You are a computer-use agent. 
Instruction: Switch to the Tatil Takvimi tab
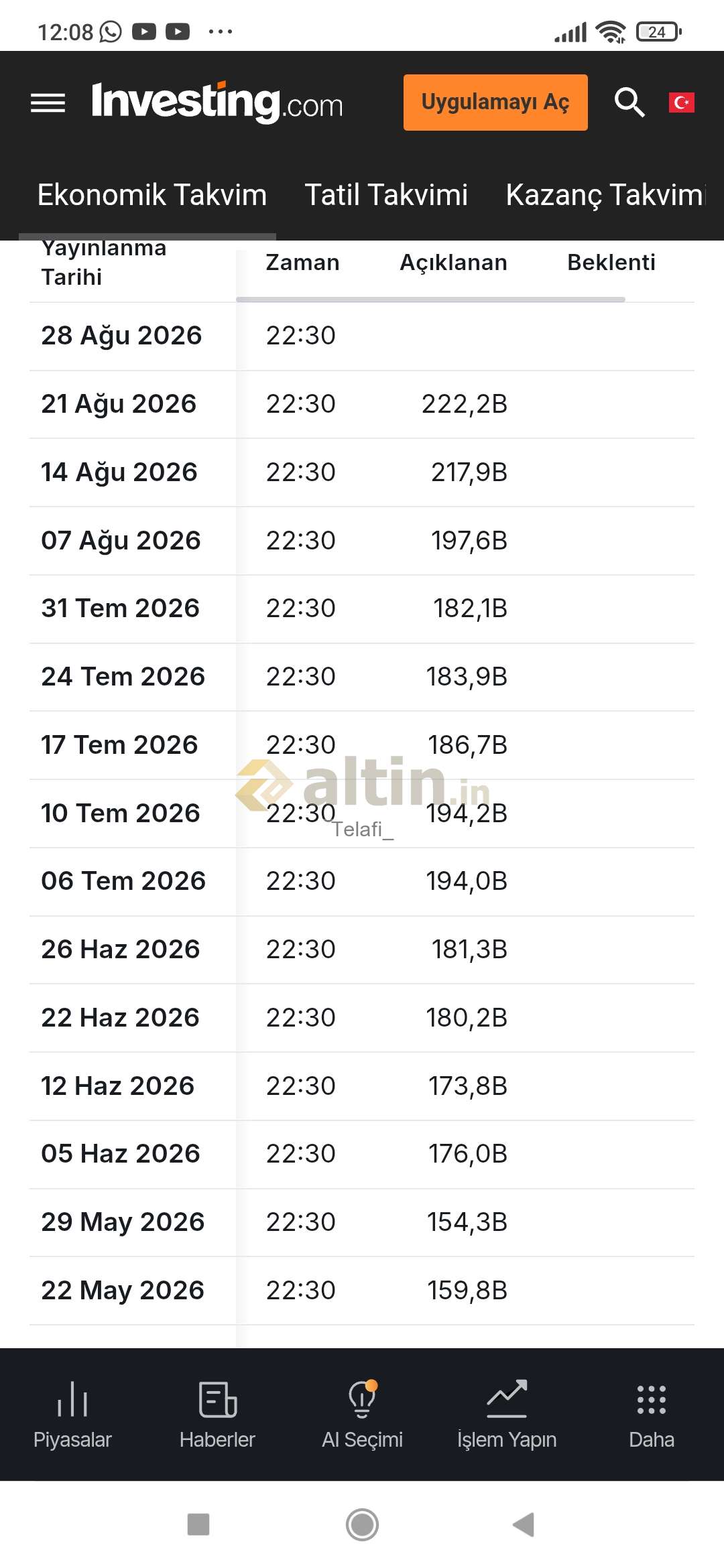tap(386, 195)
